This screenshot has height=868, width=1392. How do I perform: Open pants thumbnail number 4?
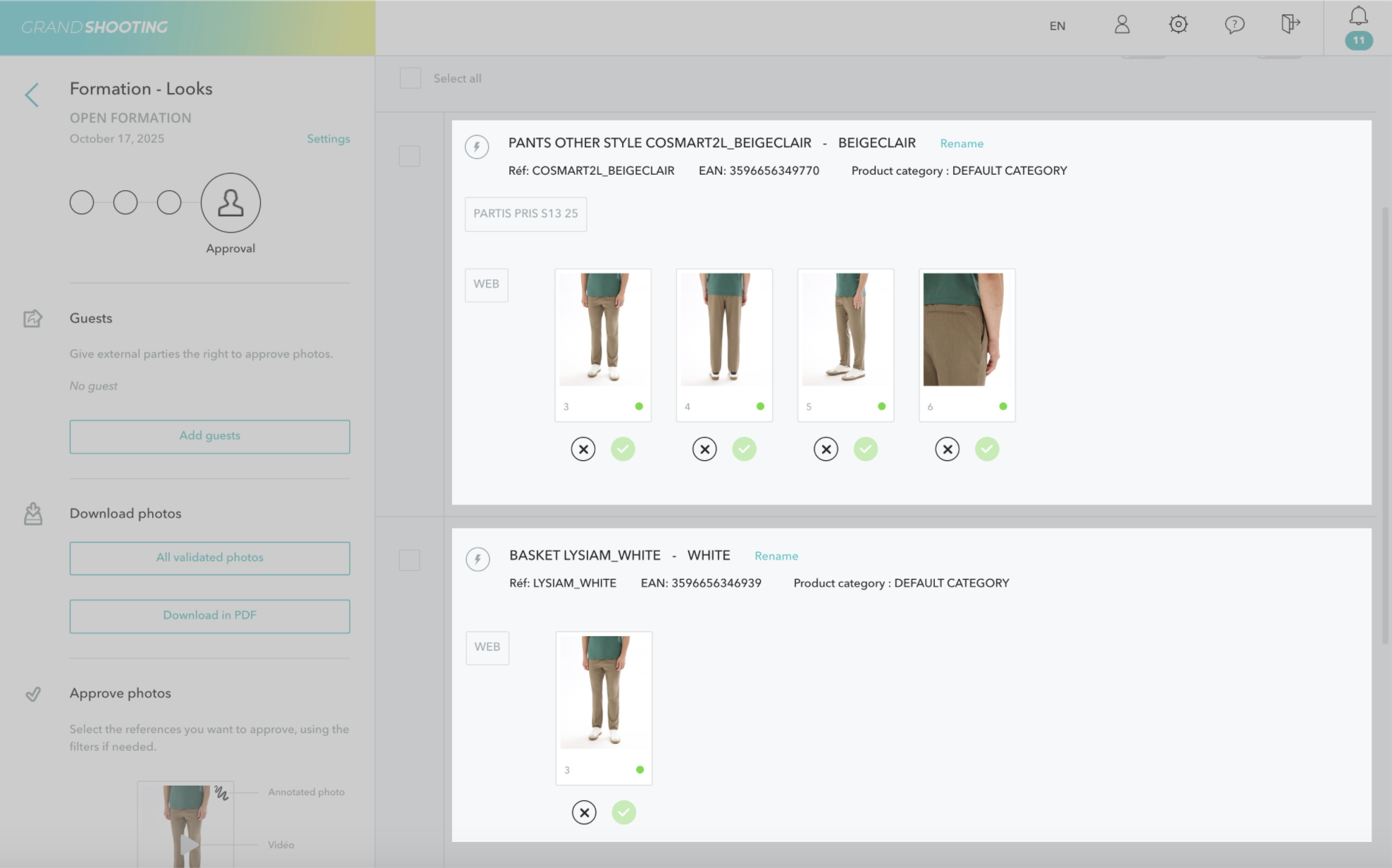723,330
